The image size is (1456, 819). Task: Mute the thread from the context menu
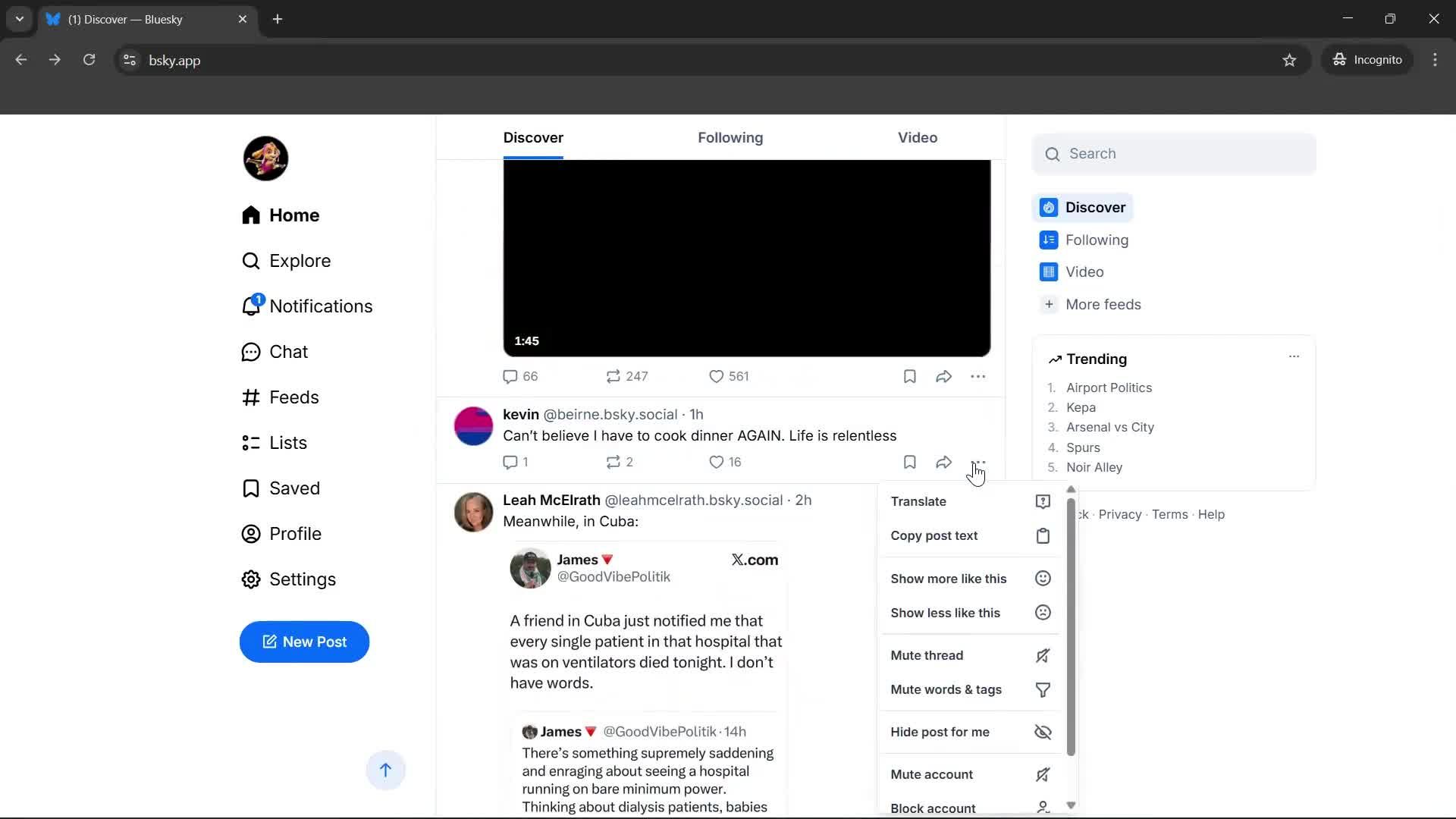pos(927,655)
